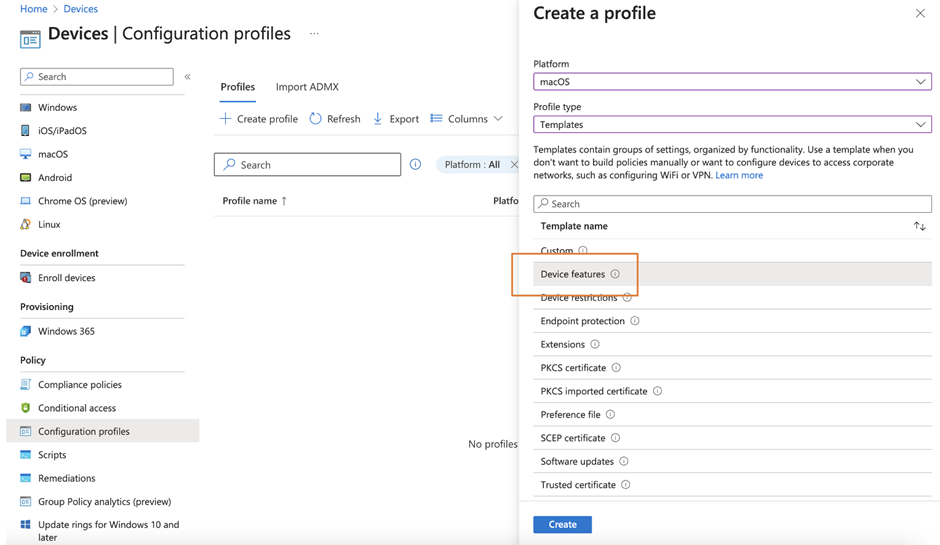
Task: Click the Create button
Action: click(562, 524)
